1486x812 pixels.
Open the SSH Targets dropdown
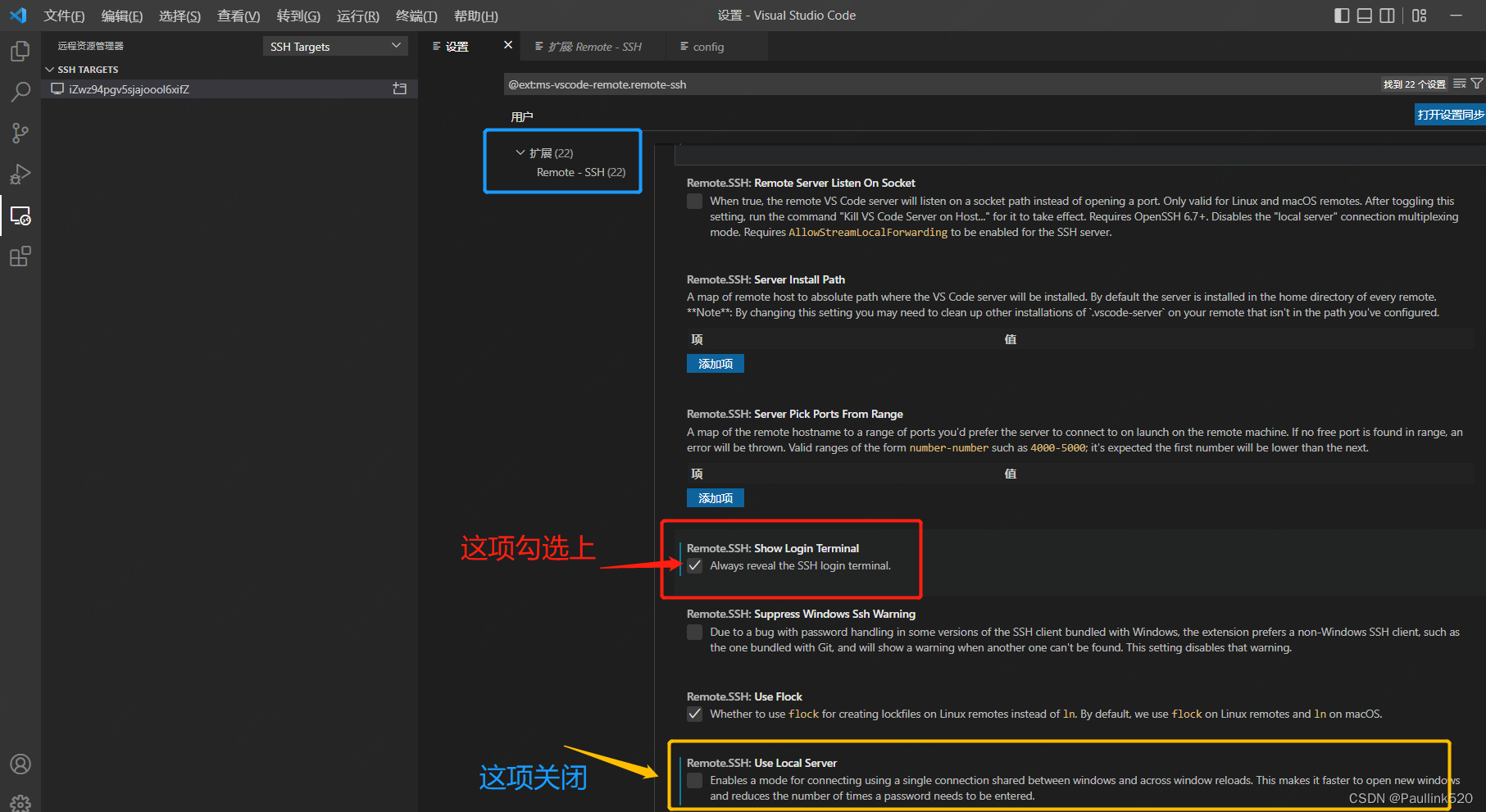(335, 47)
